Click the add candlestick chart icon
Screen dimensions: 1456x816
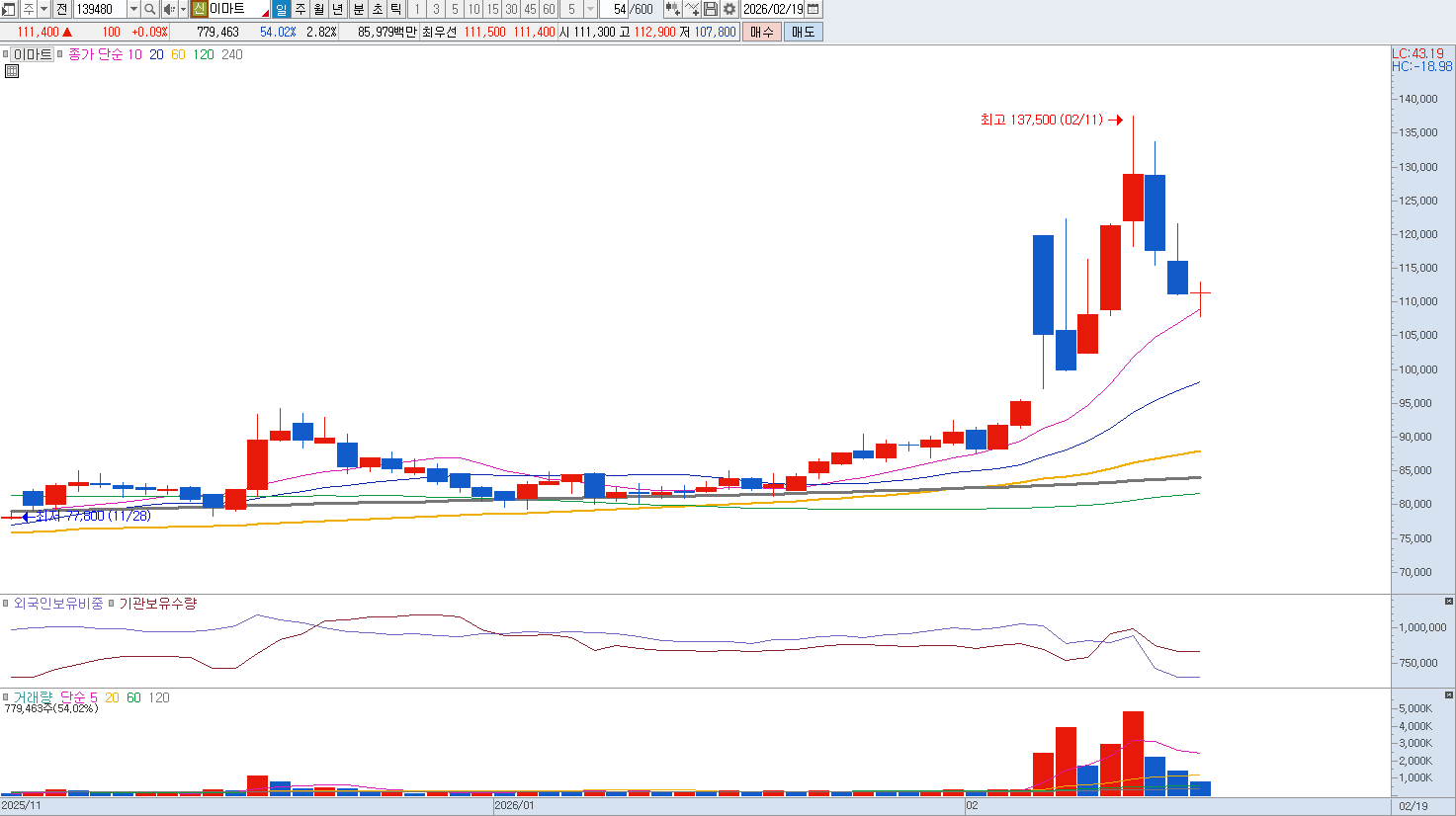[673, 9]
